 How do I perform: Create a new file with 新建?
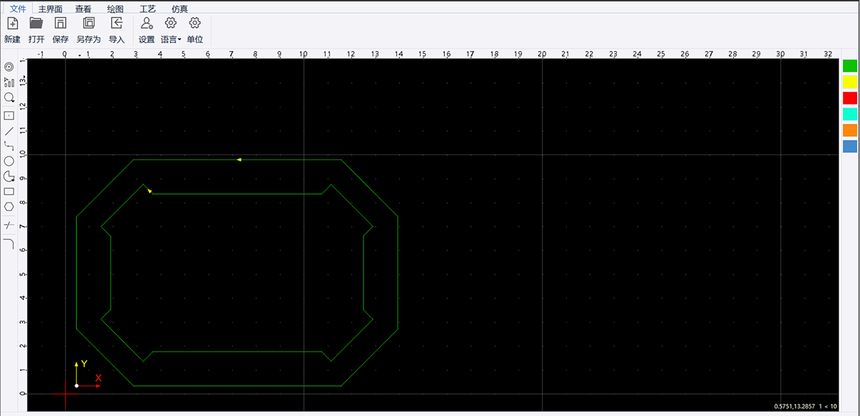coord(12,30)
